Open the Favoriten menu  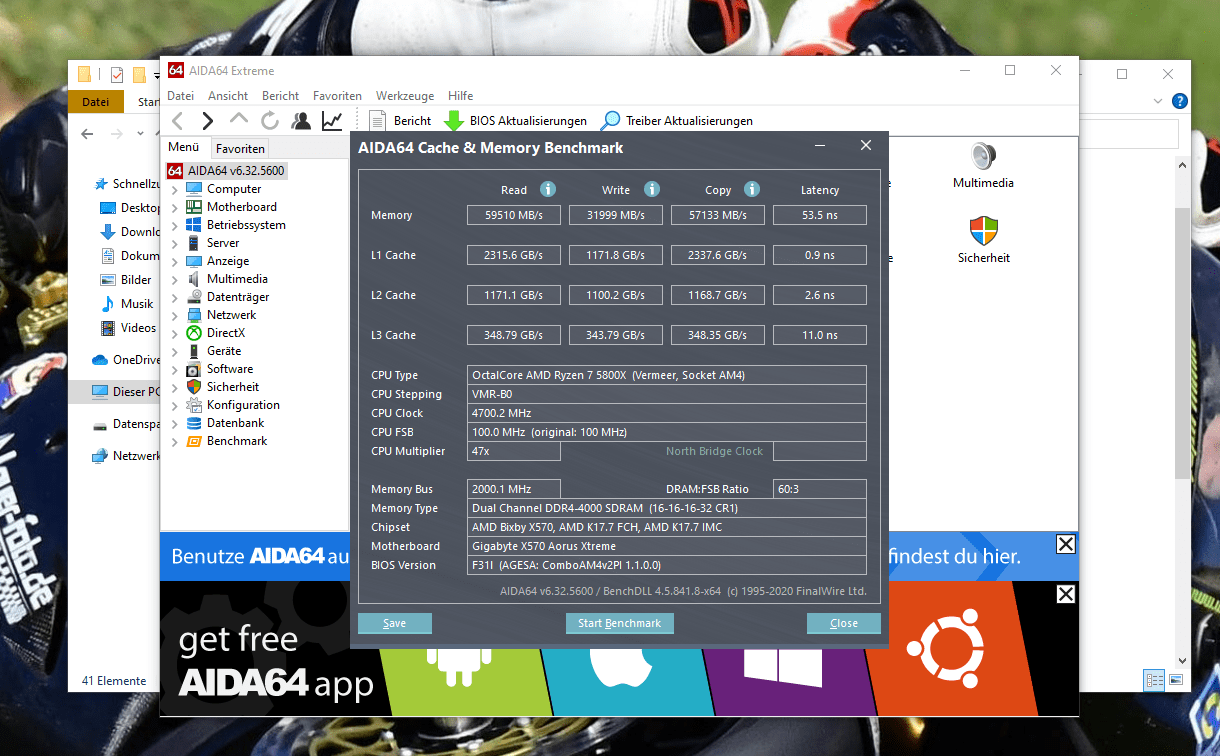point(337,96)
